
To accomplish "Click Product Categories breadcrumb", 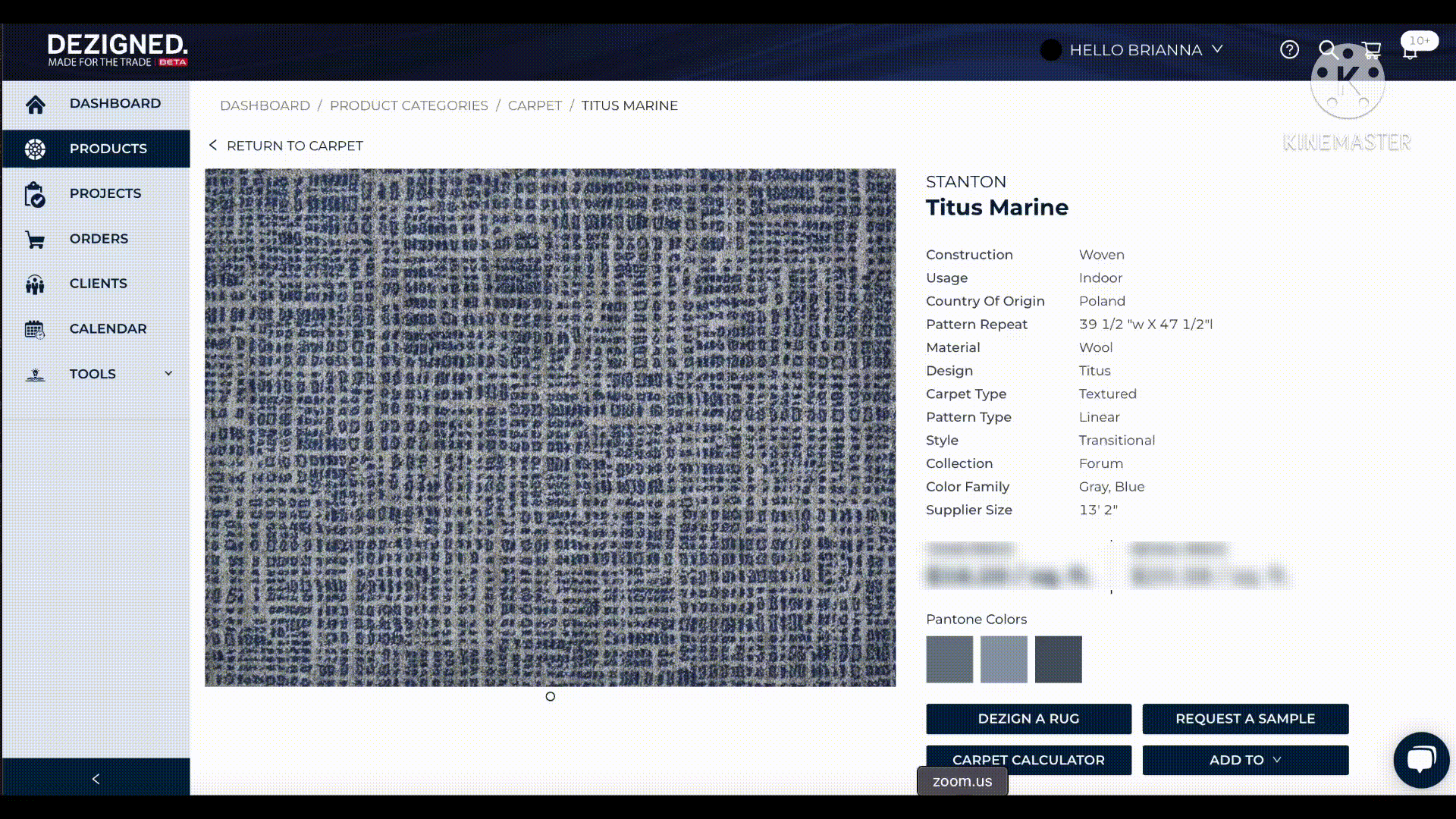I will (409, 105).
